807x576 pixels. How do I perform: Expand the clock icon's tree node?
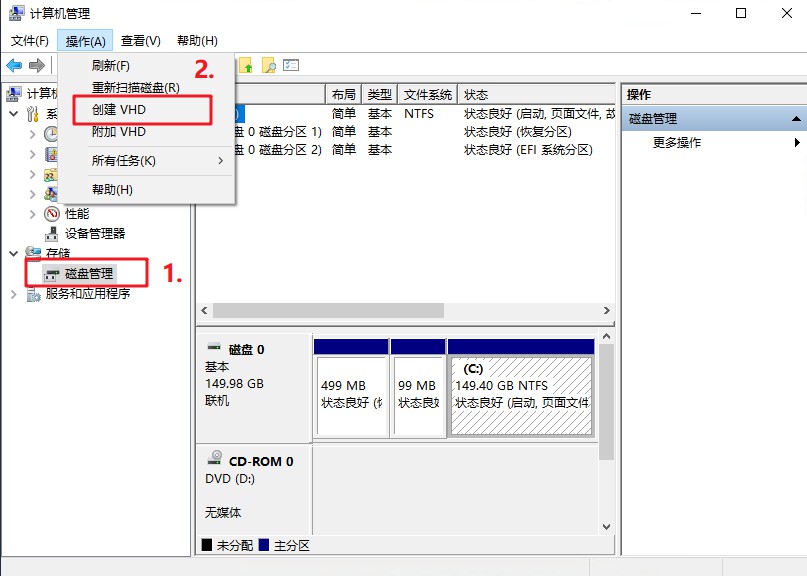(x=32, y=134)
